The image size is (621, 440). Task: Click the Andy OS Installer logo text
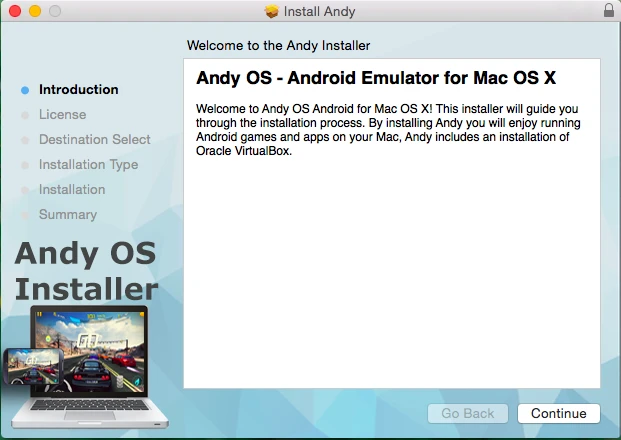click(x=86, y=271)
